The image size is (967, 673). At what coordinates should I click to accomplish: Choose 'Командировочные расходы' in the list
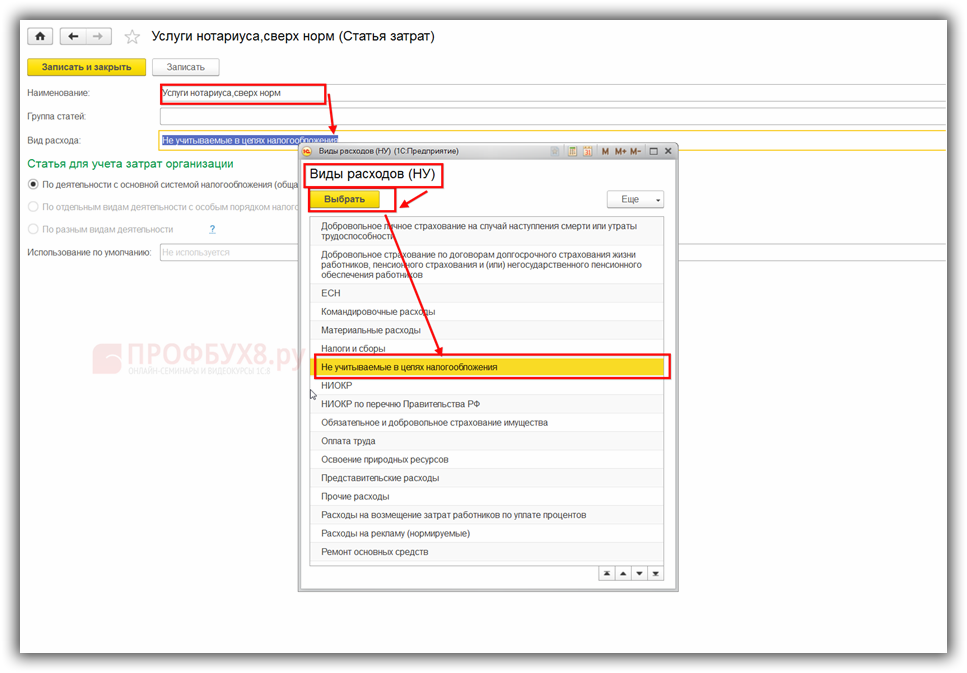[378, 311]
